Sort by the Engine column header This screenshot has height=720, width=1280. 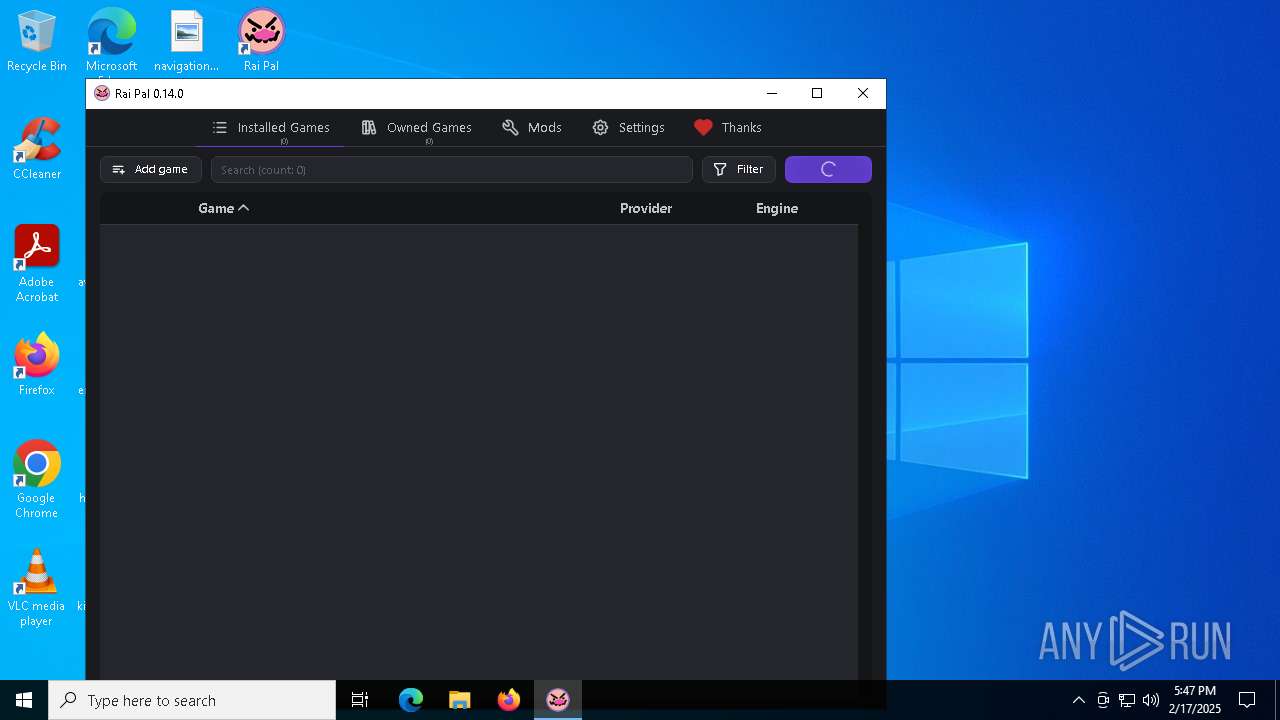click(777, 208)
